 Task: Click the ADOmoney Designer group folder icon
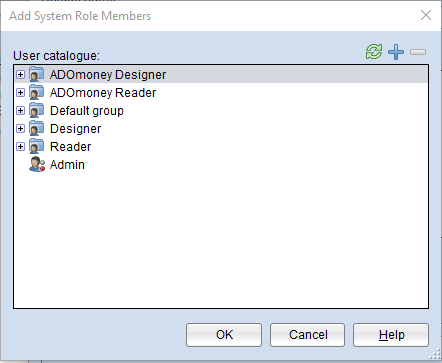click(36, 74)
